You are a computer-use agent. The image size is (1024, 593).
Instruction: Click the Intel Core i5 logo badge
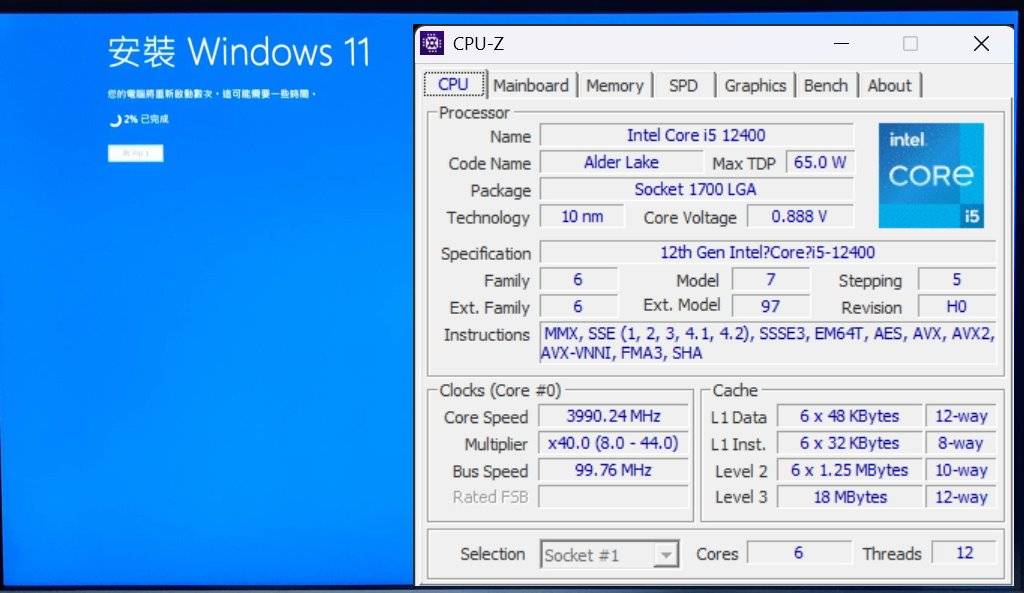click(x=931, y=175)
